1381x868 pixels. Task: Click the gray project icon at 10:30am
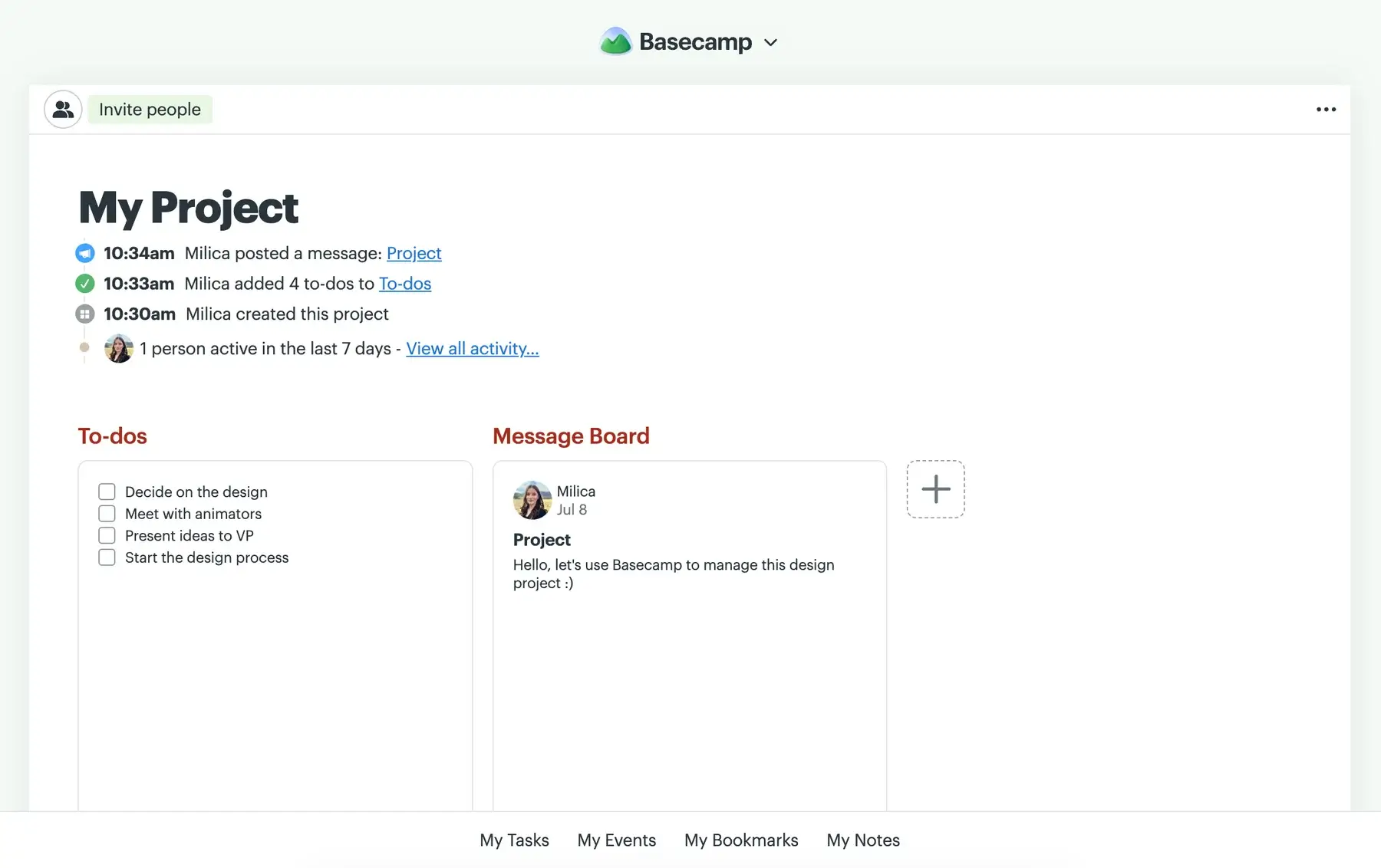coord(85,314)
